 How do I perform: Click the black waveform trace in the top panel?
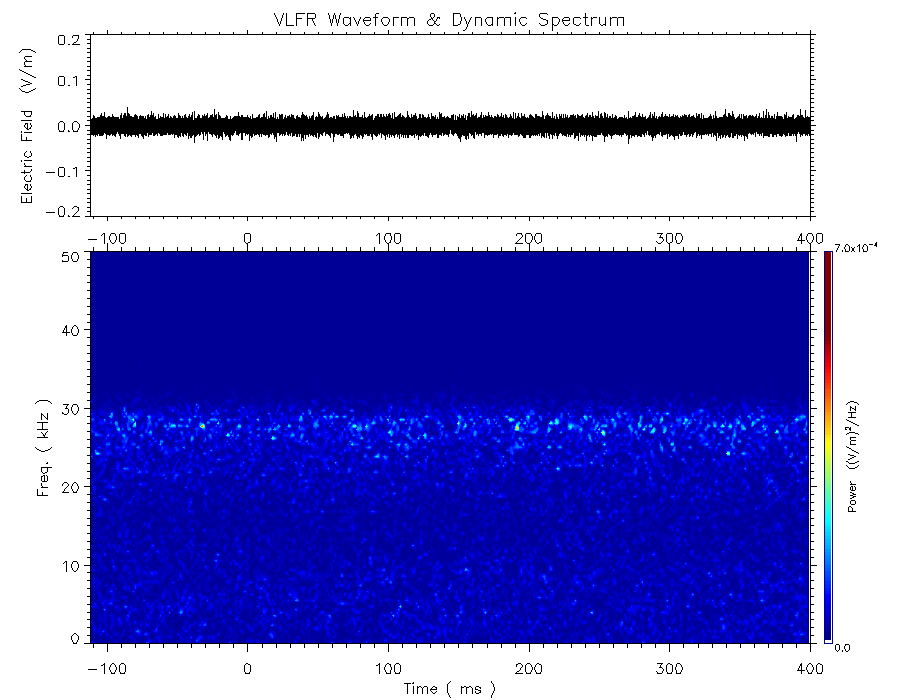click(x=450, y=126)
